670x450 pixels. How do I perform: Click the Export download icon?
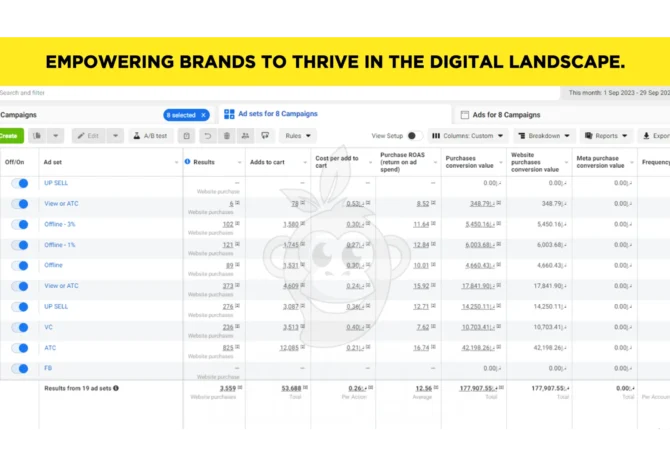tap(646, 136)
